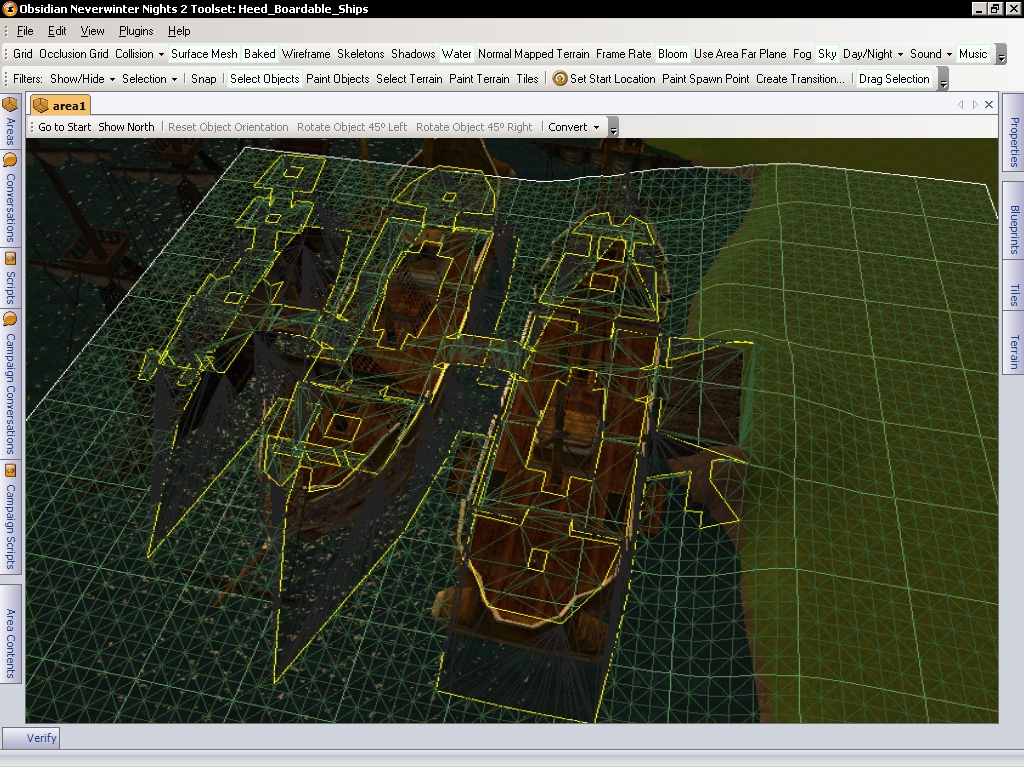Image resolution: width=1024 pixels, height=768 pixels.
Task: Click the Campaign Conversations bubble icon
Action: 10,319
